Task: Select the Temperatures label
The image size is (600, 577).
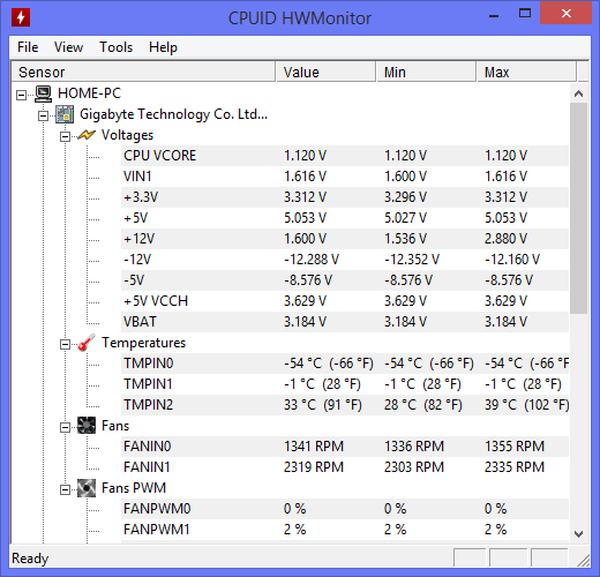Action: (x=143, y=343)
